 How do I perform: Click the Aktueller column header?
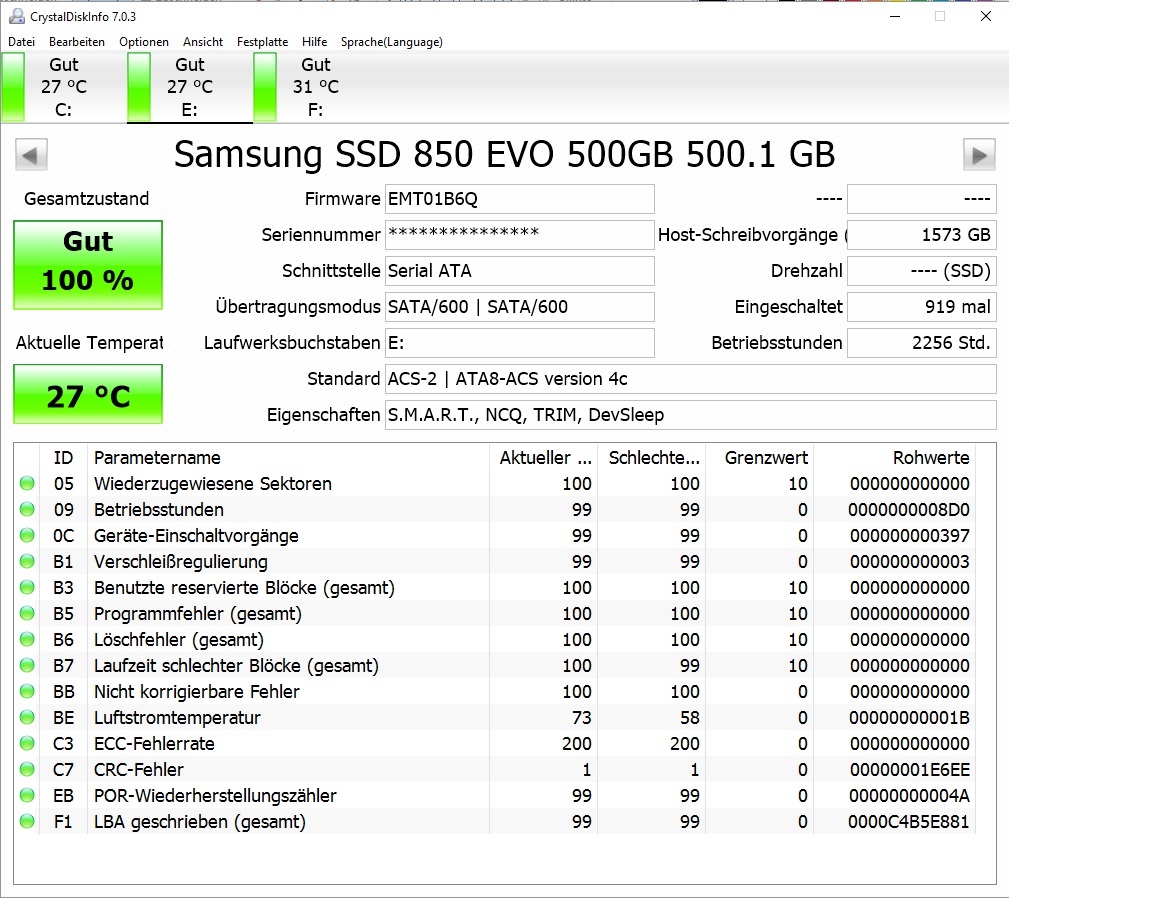click(544, 458)
